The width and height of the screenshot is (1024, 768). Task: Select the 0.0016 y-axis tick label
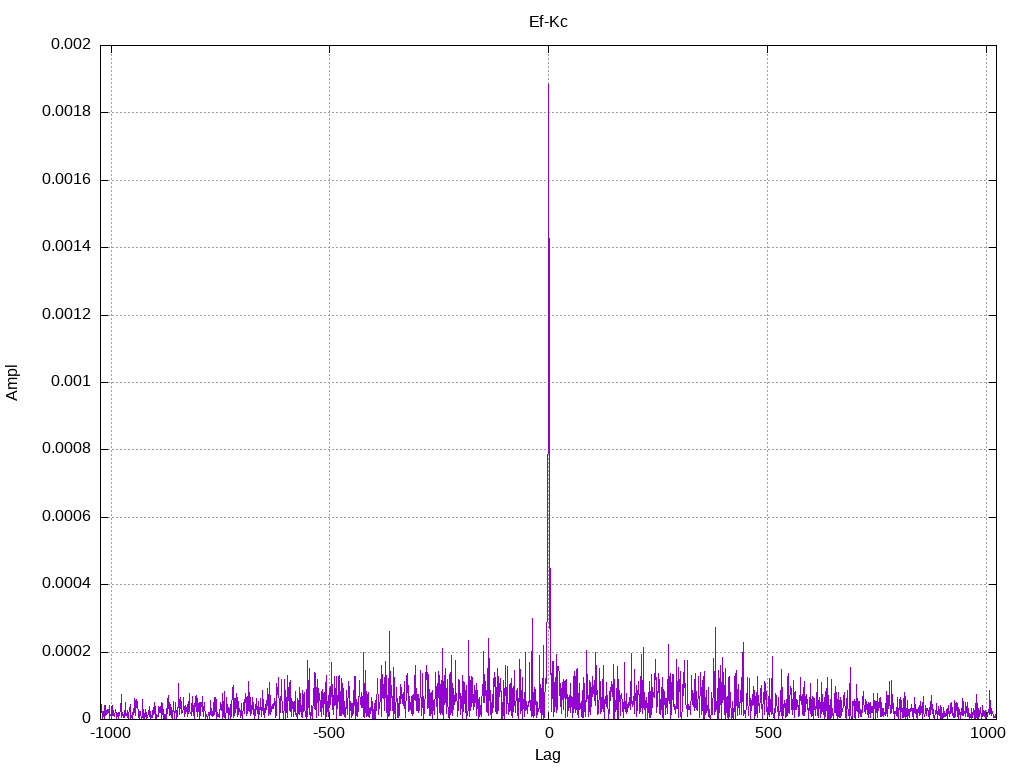coord(66,180)
